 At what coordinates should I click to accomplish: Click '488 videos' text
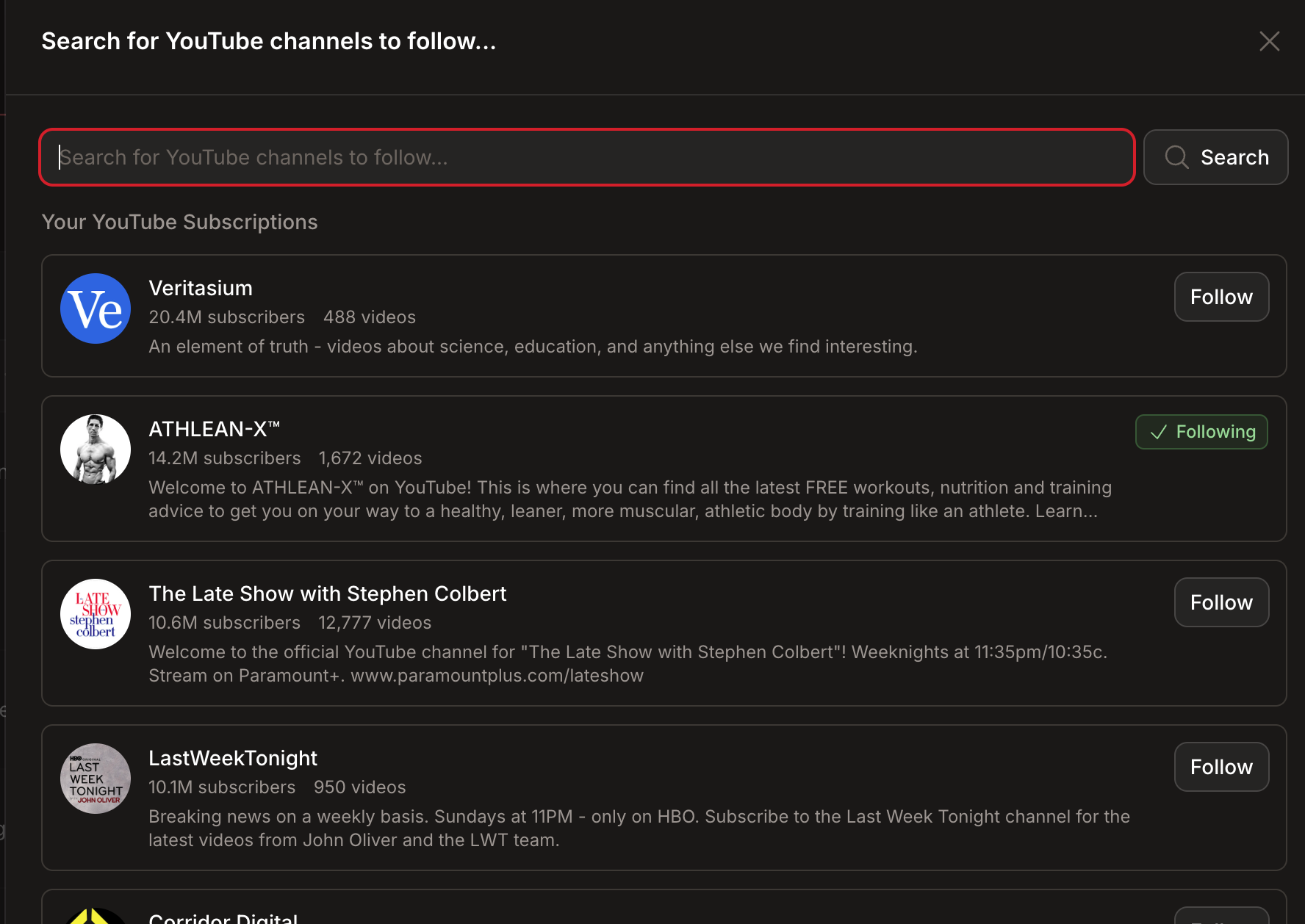pos(370,317)
